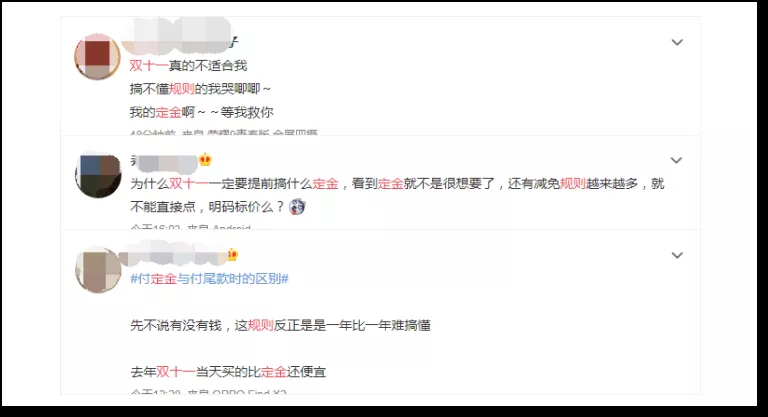Click 双十一 keyword in 双十一真的不适合我

(149, 66)
